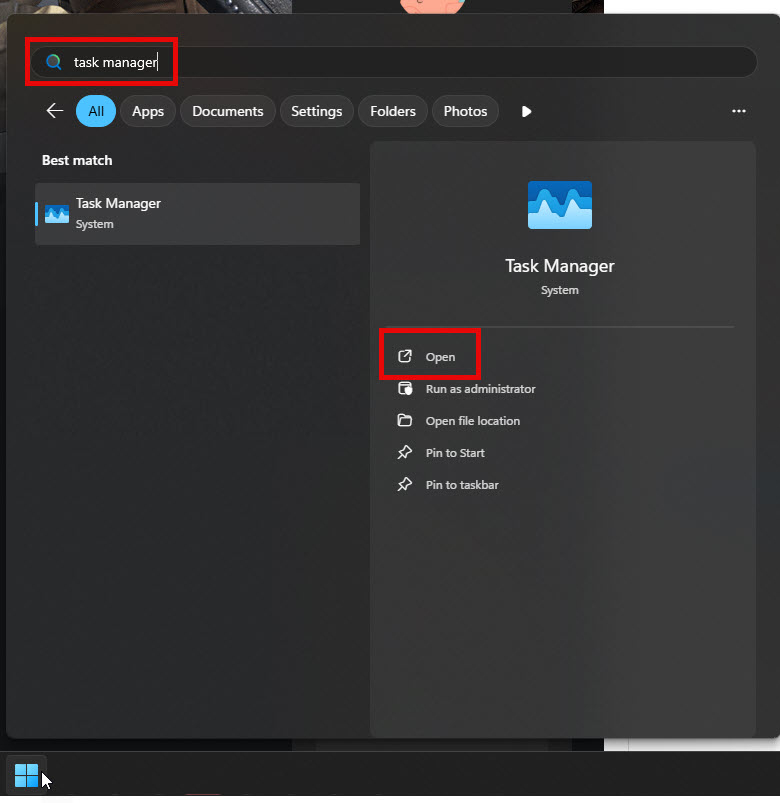Choose Pin to Start

tap(455, 453)
